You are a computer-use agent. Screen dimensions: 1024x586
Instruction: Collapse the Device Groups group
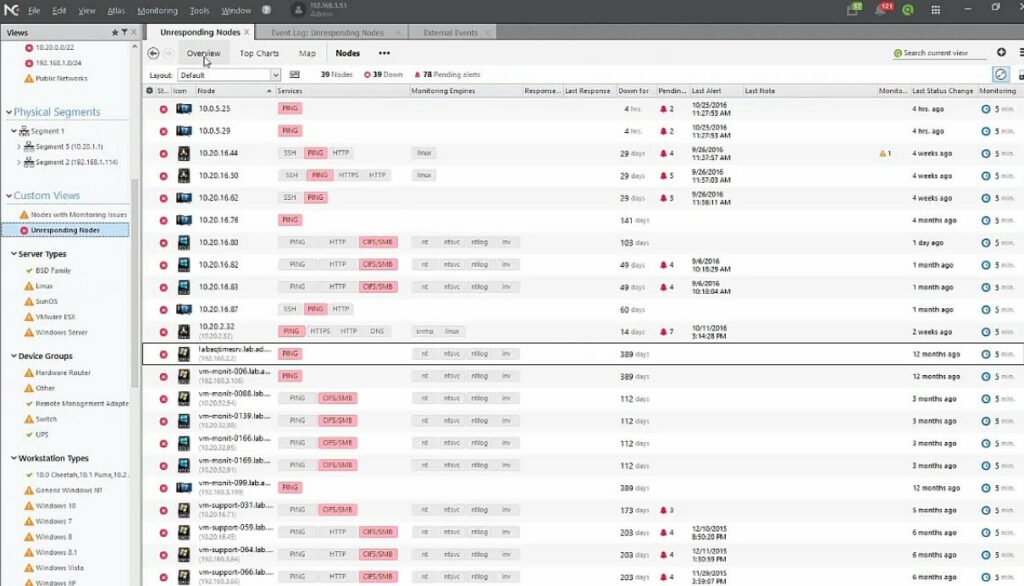(14, 356)
